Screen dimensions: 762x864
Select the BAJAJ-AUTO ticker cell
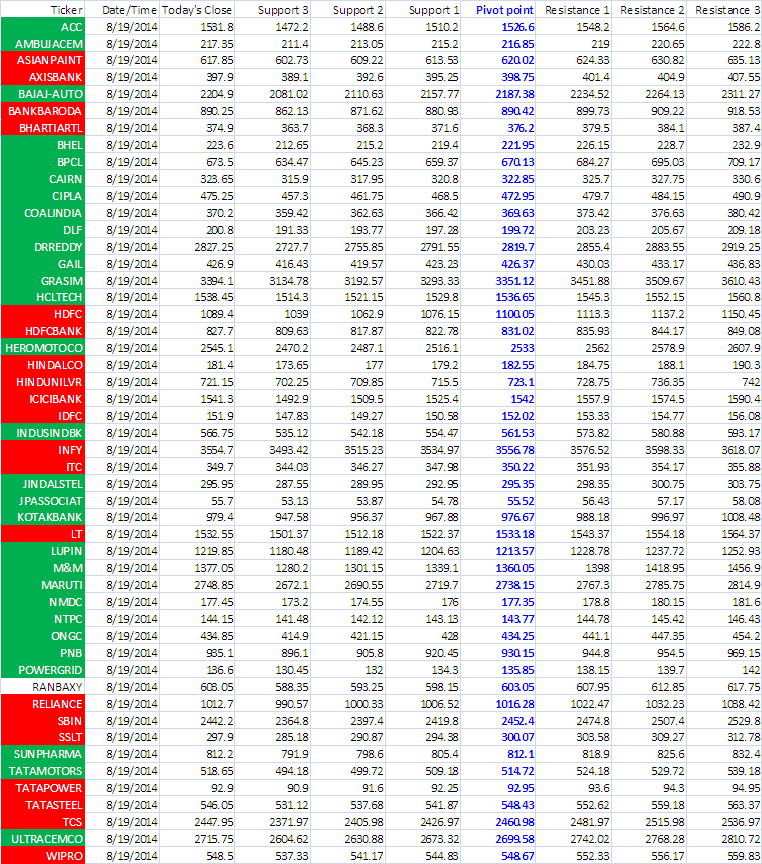coord(43,95)
